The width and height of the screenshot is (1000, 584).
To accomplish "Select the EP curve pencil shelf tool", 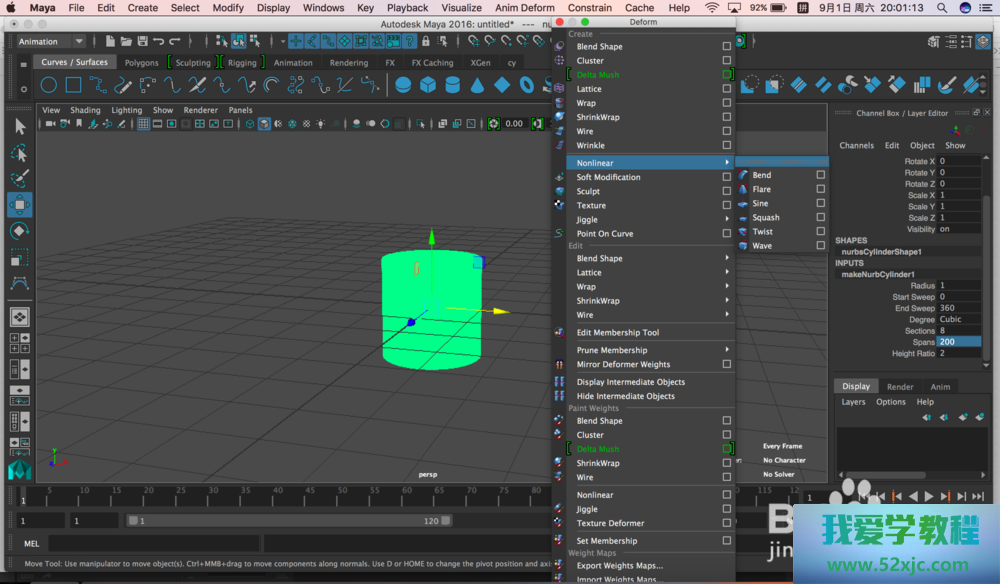I will (x=123, y=86).
